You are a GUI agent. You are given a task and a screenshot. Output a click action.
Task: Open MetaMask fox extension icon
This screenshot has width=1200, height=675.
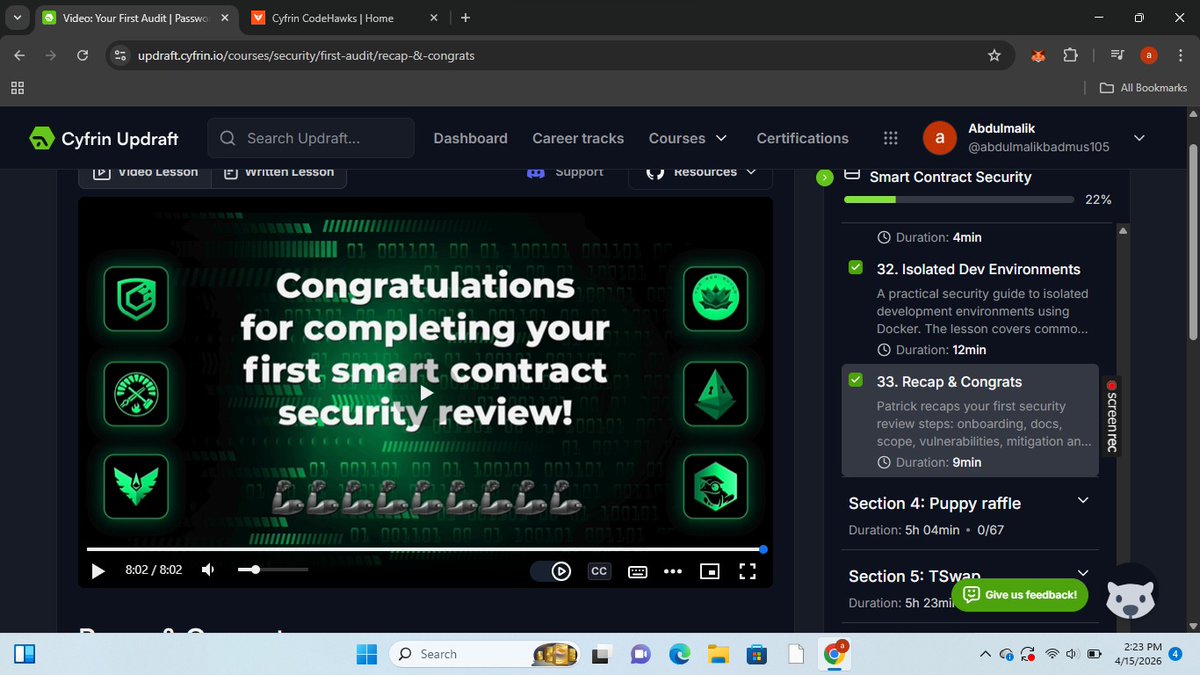(1040, 55)
